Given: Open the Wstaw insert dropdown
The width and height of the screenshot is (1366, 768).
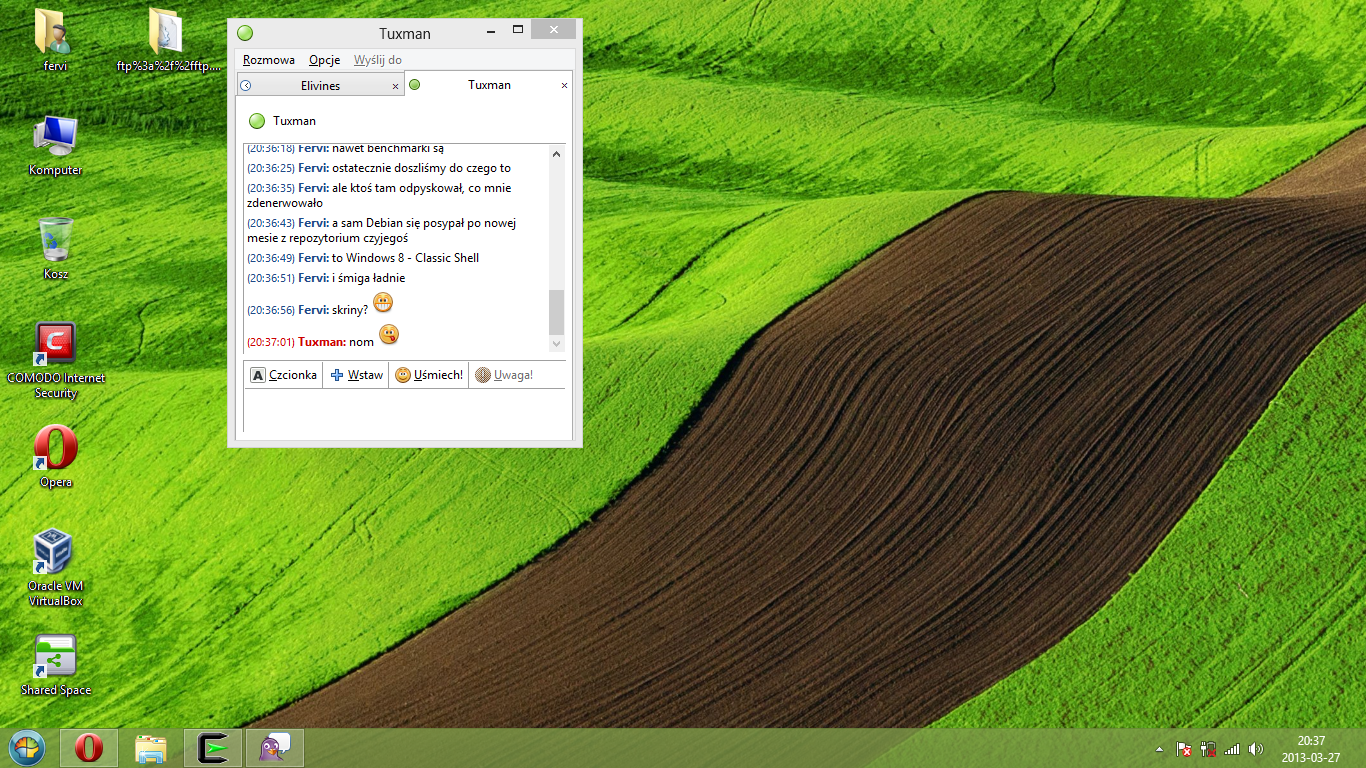Looking at the screenshot, I should pos(357,375).
